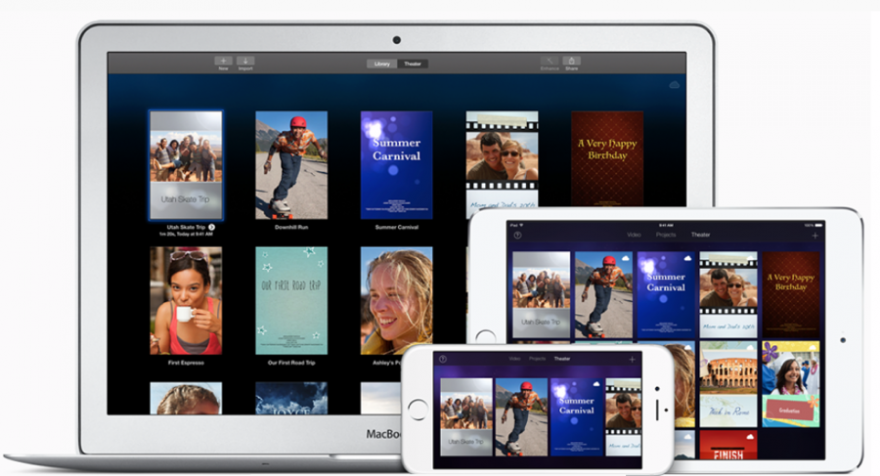Select Theater tab on the iPhone

[562, 359]
